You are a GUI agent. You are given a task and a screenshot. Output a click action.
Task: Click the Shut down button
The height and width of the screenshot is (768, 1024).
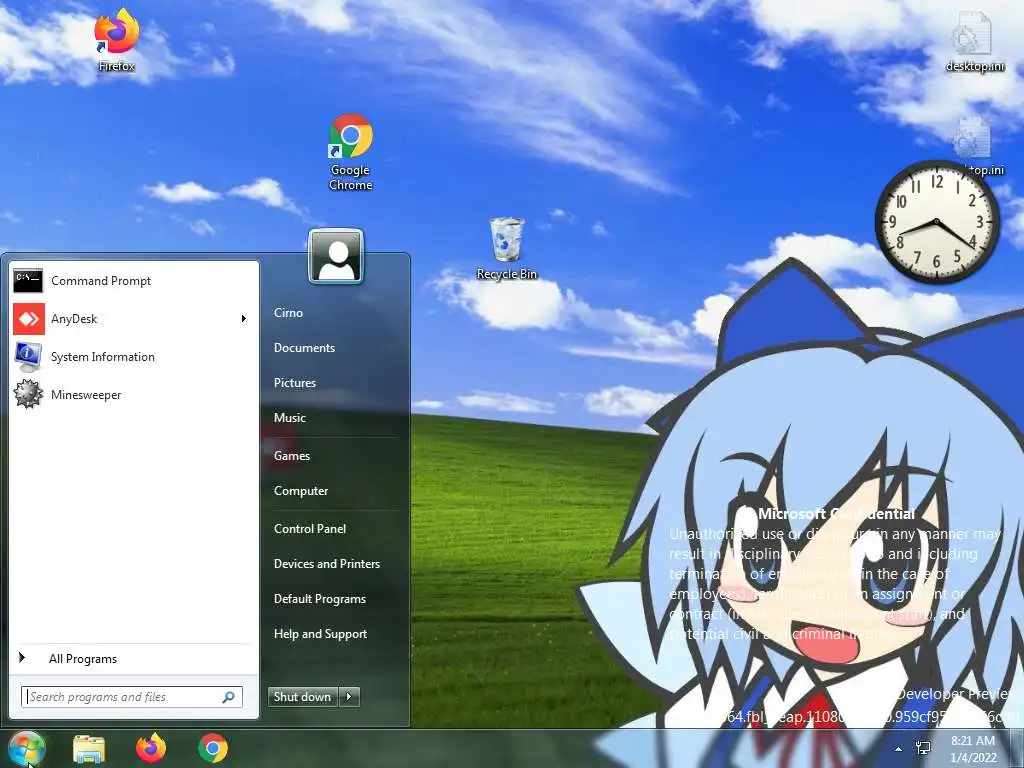point(303,697)
